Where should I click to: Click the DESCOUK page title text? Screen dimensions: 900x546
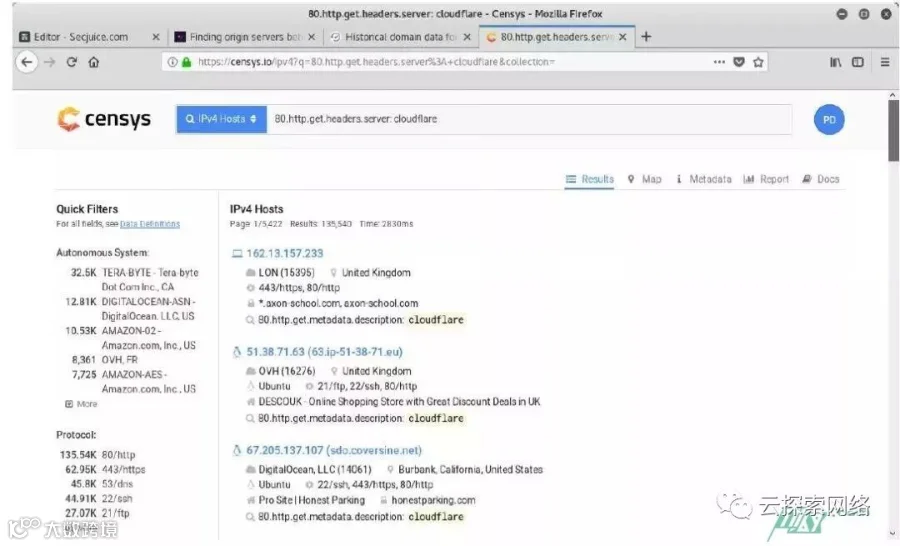tap(399, 402)
